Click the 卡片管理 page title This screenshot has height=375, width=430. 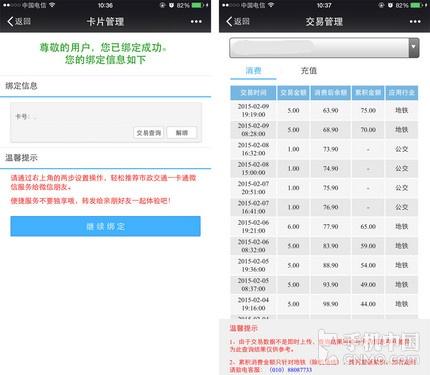(x=105, y=22)
